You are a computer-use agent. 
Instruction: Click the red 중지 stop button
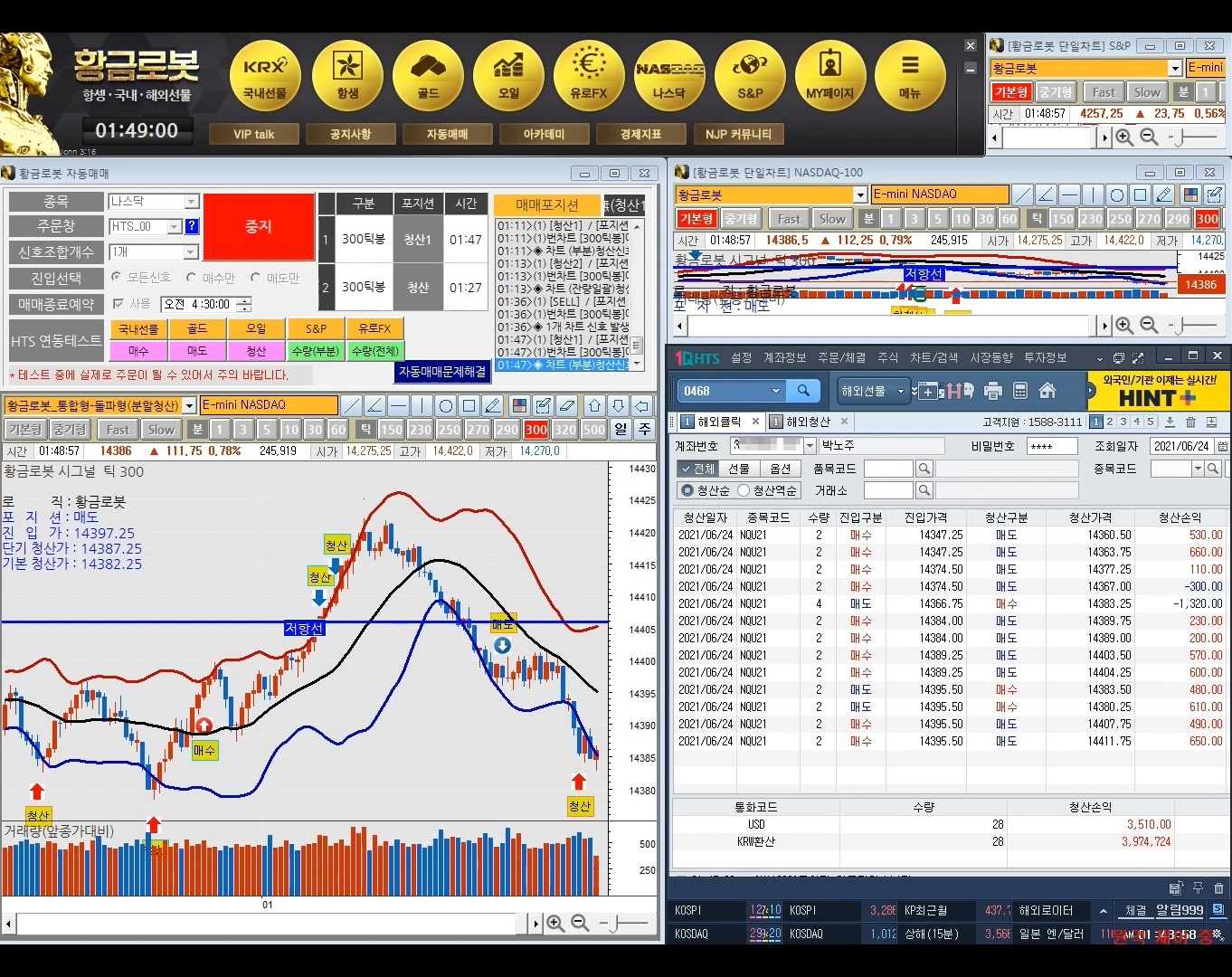(x=258, y=226)
